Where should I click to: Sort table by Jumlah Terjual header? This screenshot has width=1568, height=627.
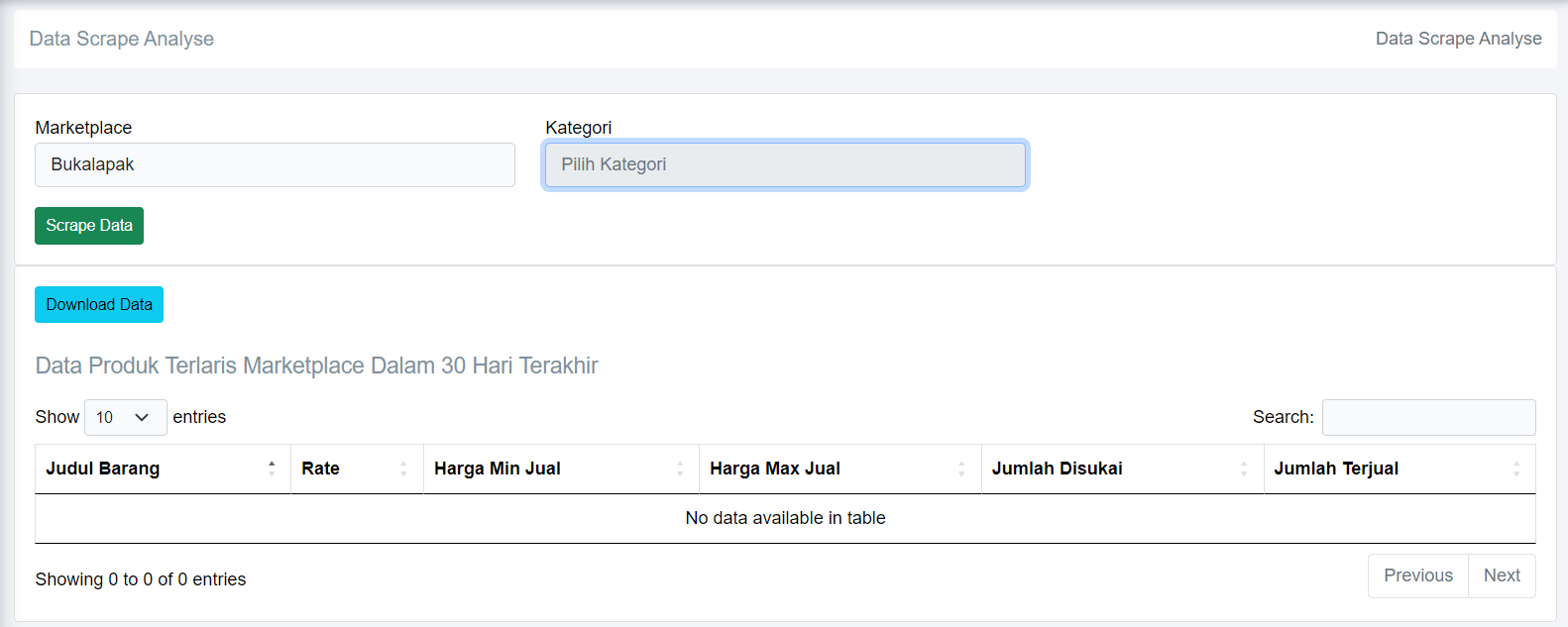1336,469
